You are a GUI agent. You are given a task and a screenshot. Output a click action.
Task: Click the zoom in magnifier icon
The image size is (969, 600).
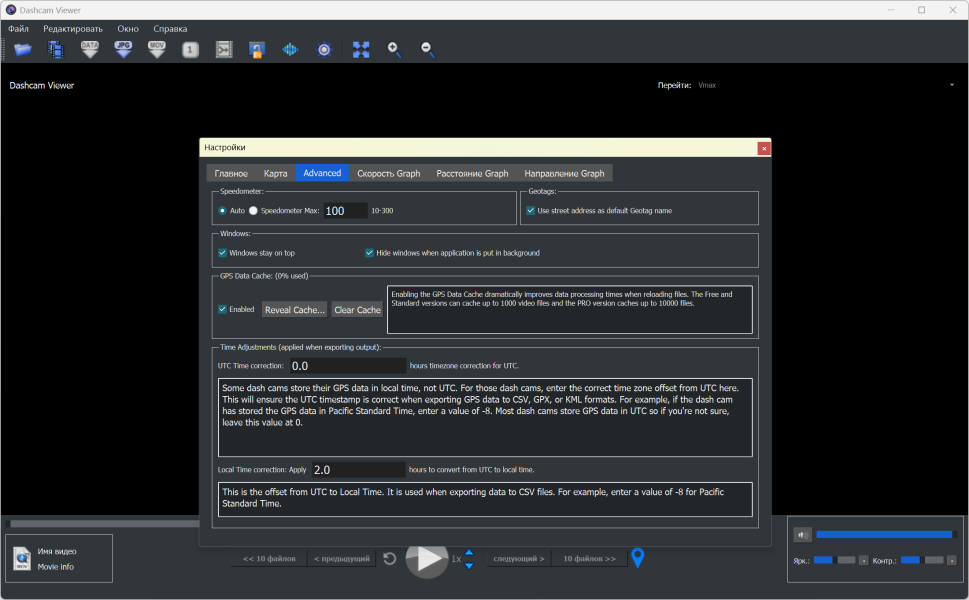pyautogui.click(x=394, y=49)
